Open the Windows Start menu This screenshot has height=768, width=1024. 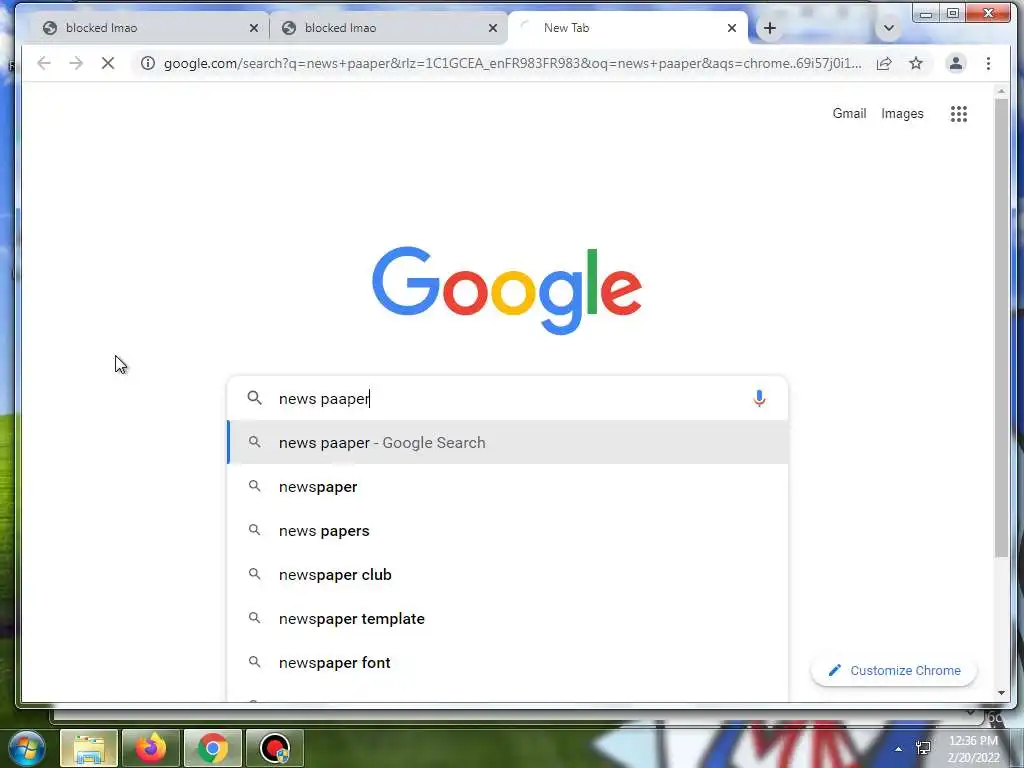click(x=26, y=748)
